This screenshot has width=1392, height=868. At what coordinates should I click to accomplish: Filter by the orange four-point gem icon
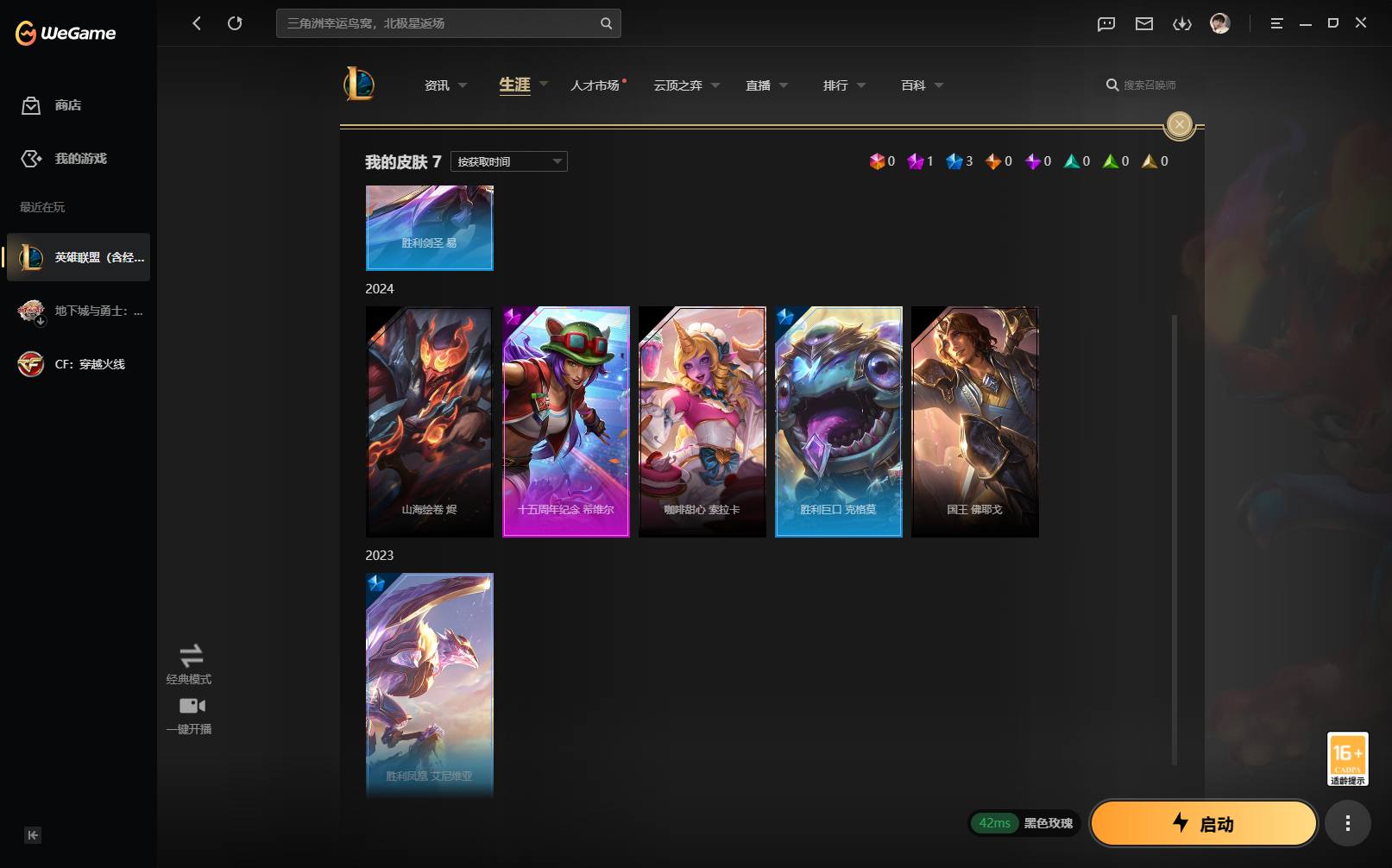[x=993, y=161]
